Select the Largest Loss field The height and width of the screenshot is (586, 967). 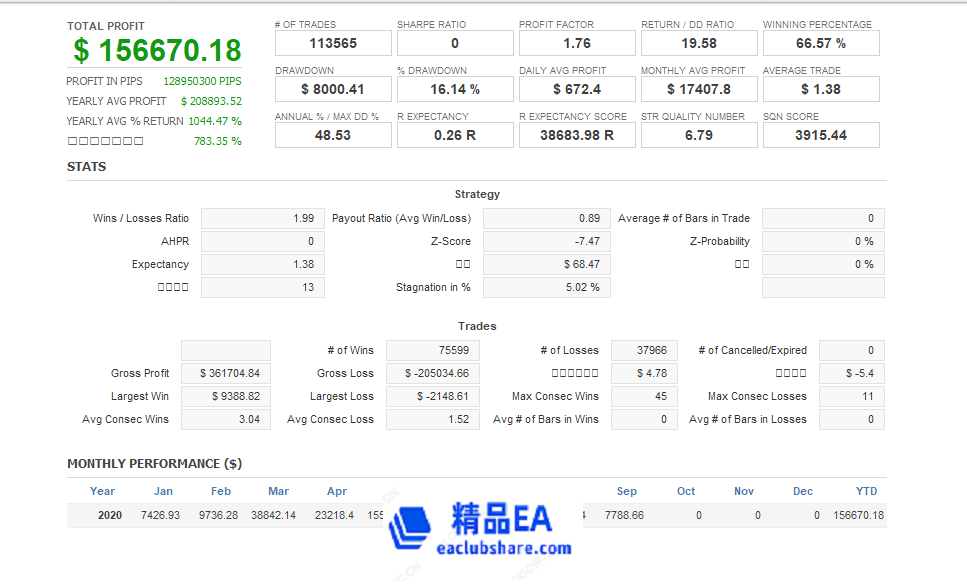click(x=434, y=396)
